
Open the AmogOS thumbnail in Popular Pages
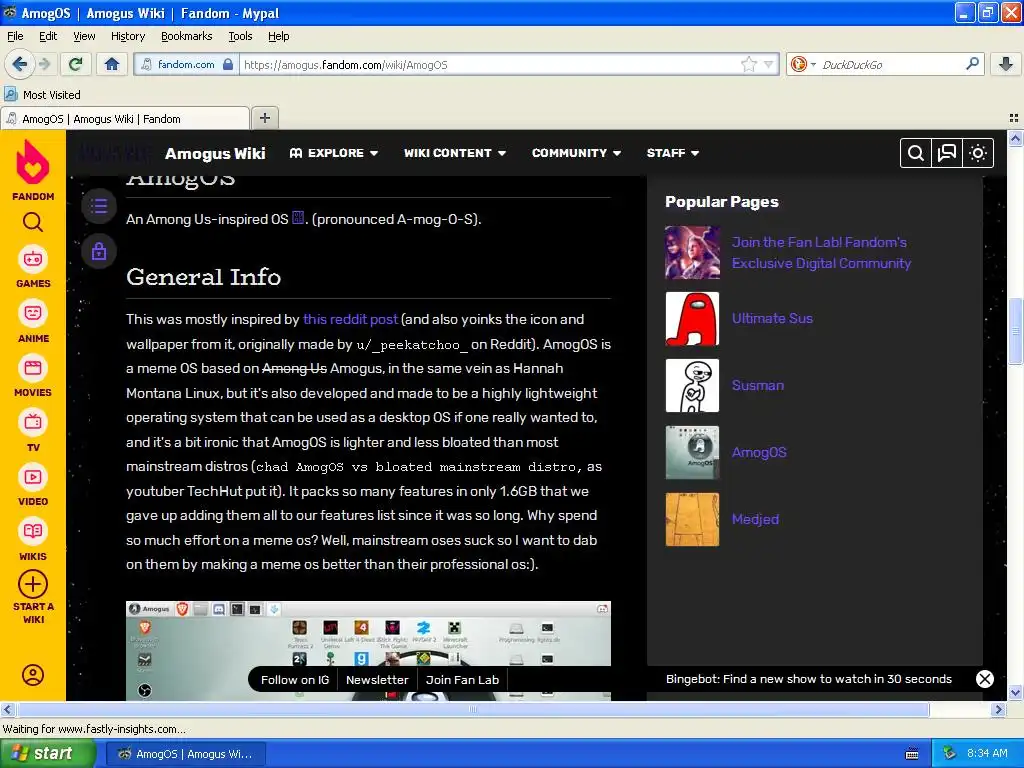692,453
